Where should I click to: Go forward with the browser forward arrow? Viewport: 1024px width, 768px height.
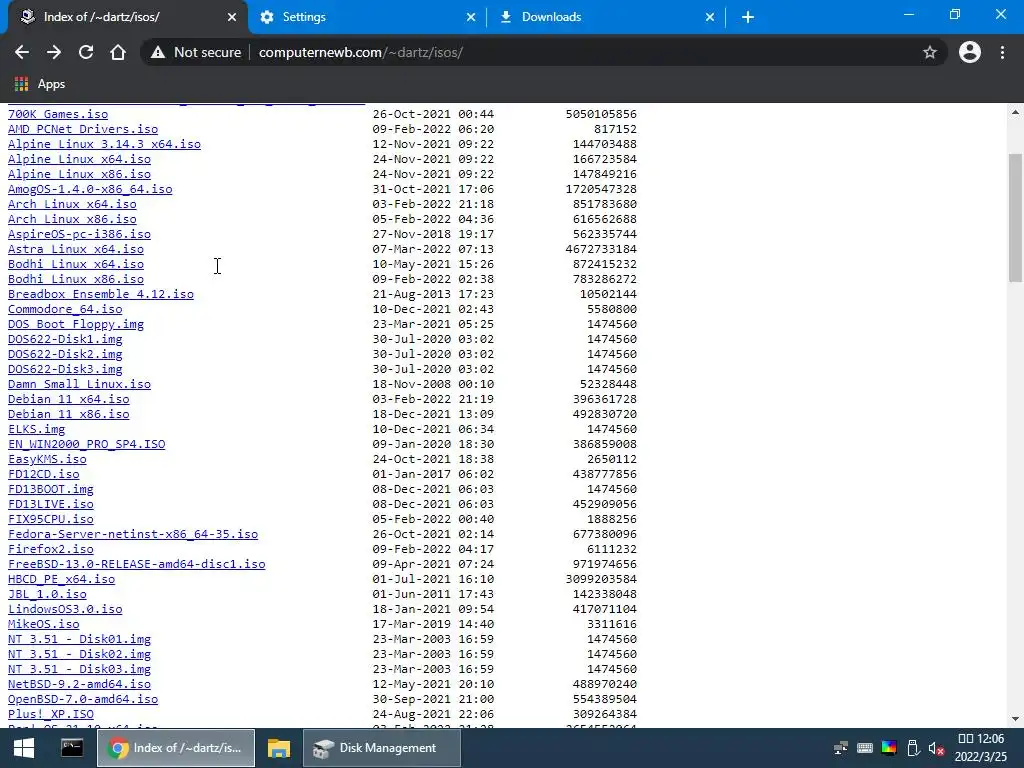54,52
